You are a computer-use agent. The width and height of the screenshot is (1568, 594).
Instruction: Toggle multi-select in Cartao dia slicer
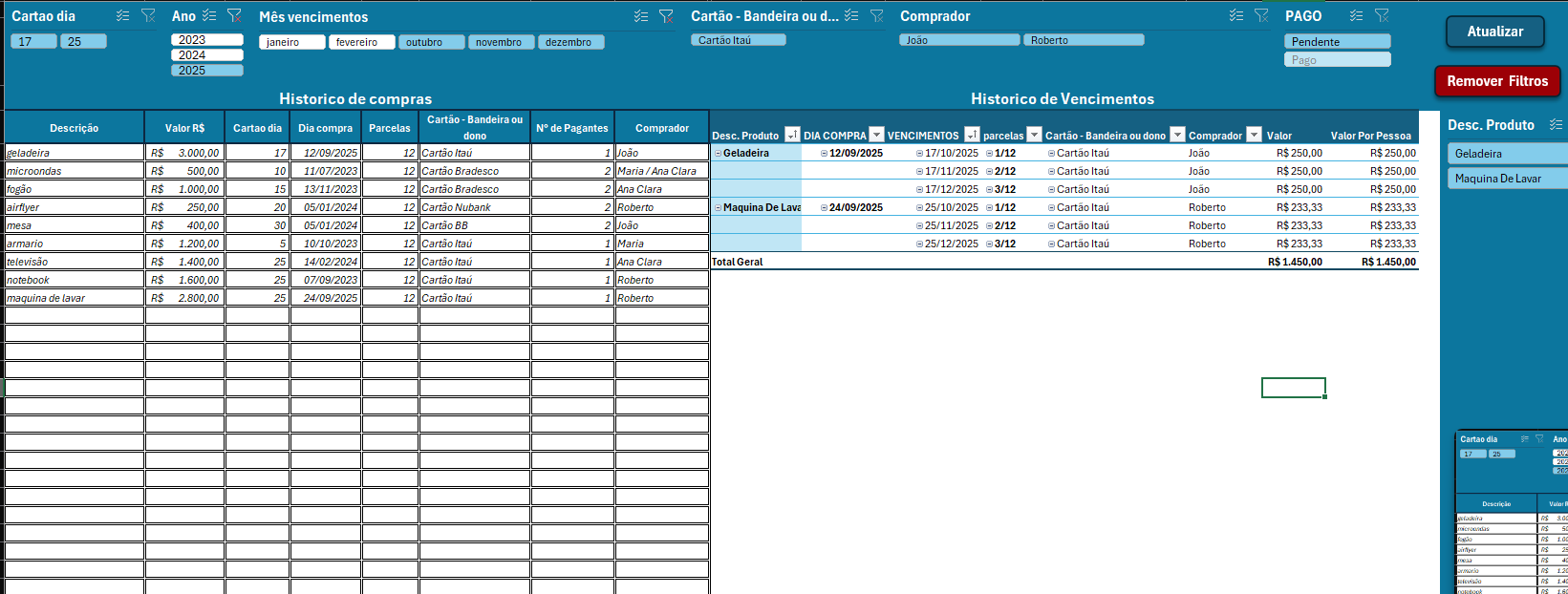pyautogui.click(x=122, y=16)
